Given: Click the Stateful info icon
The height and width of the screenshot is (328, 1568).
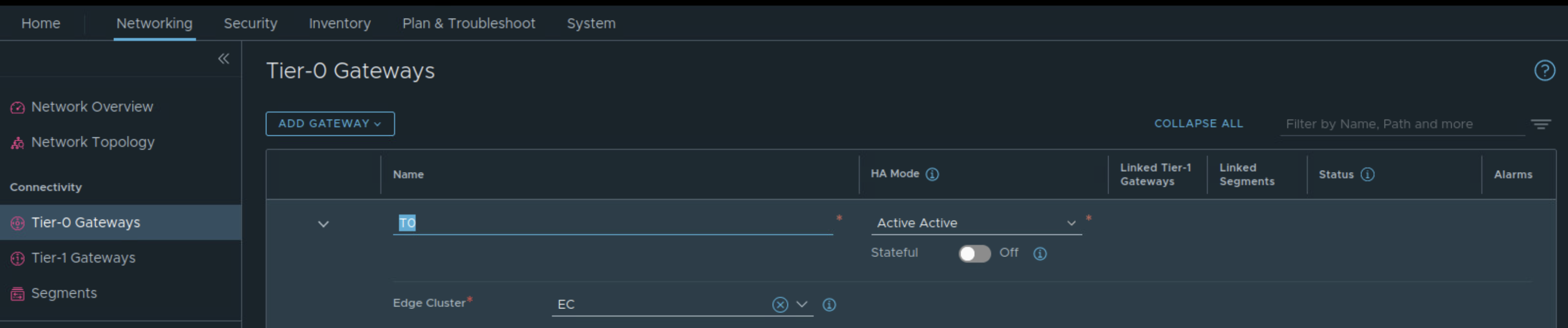Looking at the screenshot, I should [x=1039, y=254].
